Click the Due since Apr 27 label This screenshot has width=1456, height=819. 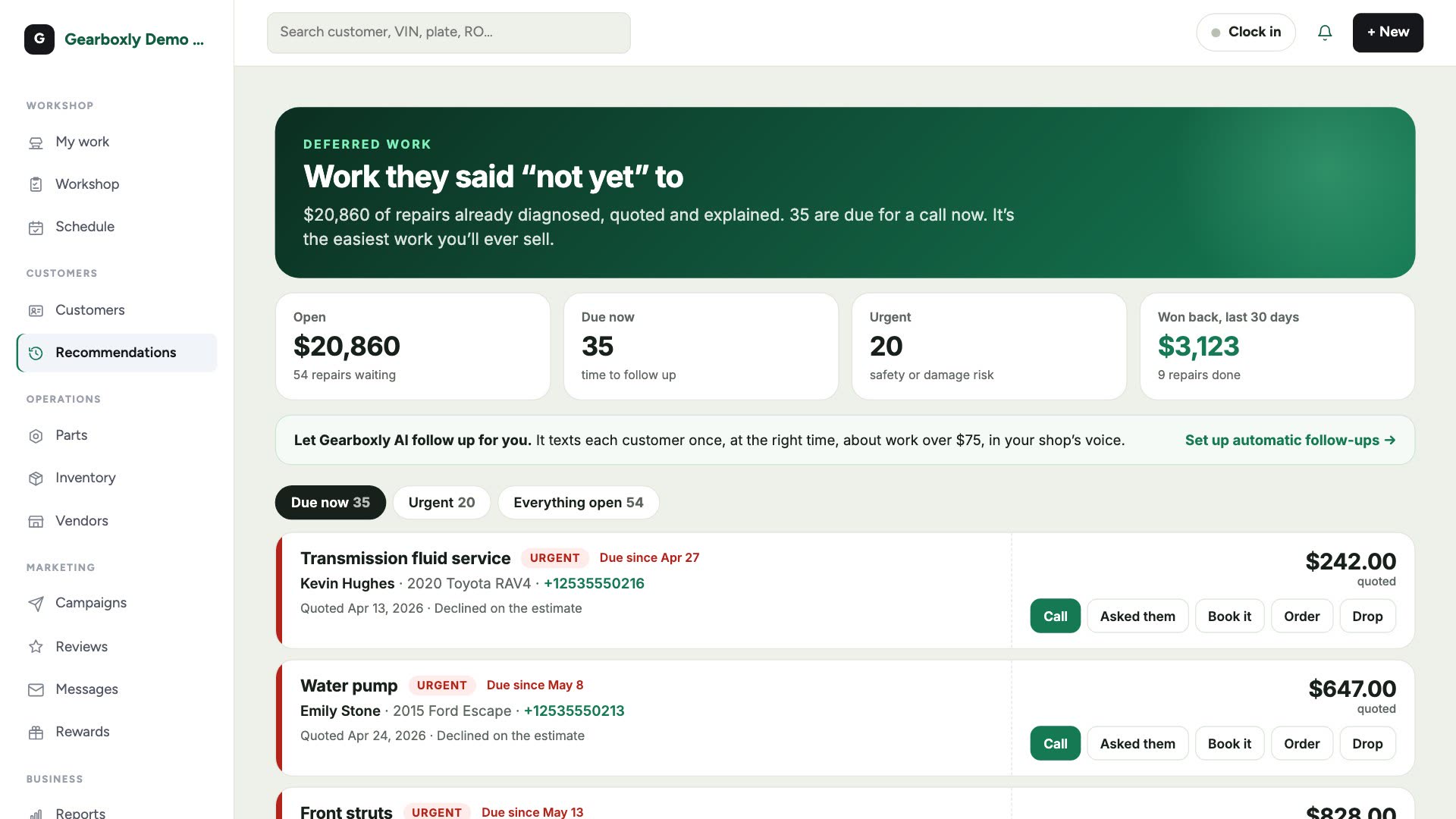pyautogui.click(x=649, y=557)
